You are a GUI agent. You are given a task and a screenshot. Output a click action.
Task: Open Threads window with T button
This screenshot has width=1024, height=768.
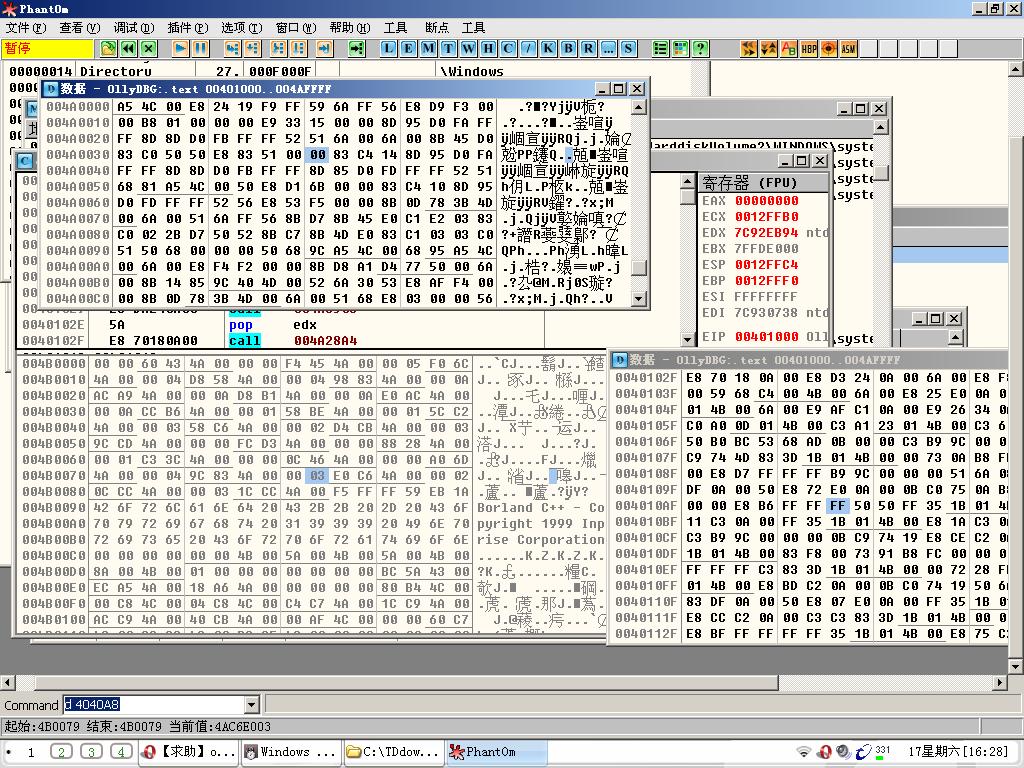point(448,48)
